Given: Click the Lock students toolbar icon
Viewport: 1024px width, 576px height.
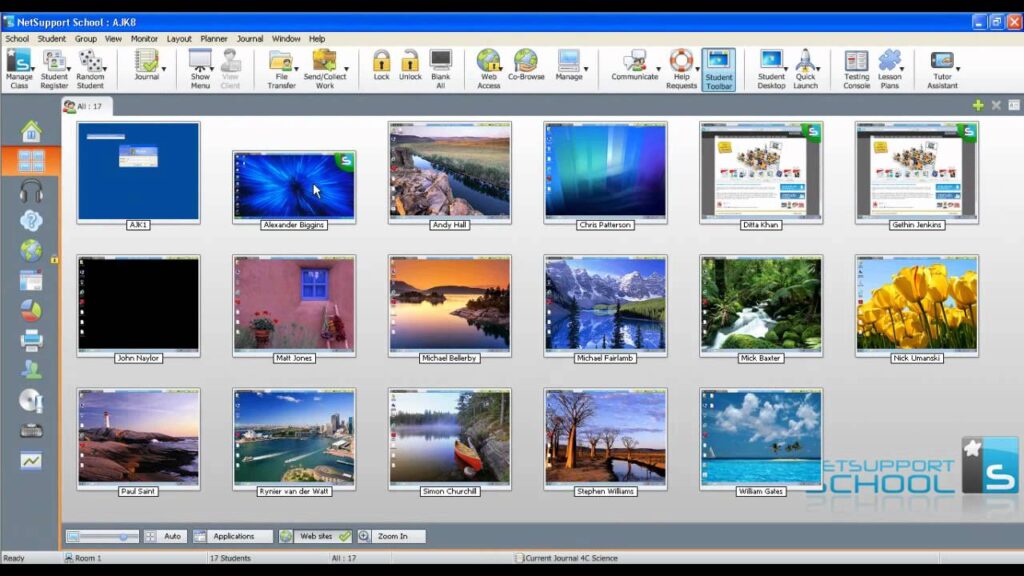Looking at the screenshot, I should point(381,66).
